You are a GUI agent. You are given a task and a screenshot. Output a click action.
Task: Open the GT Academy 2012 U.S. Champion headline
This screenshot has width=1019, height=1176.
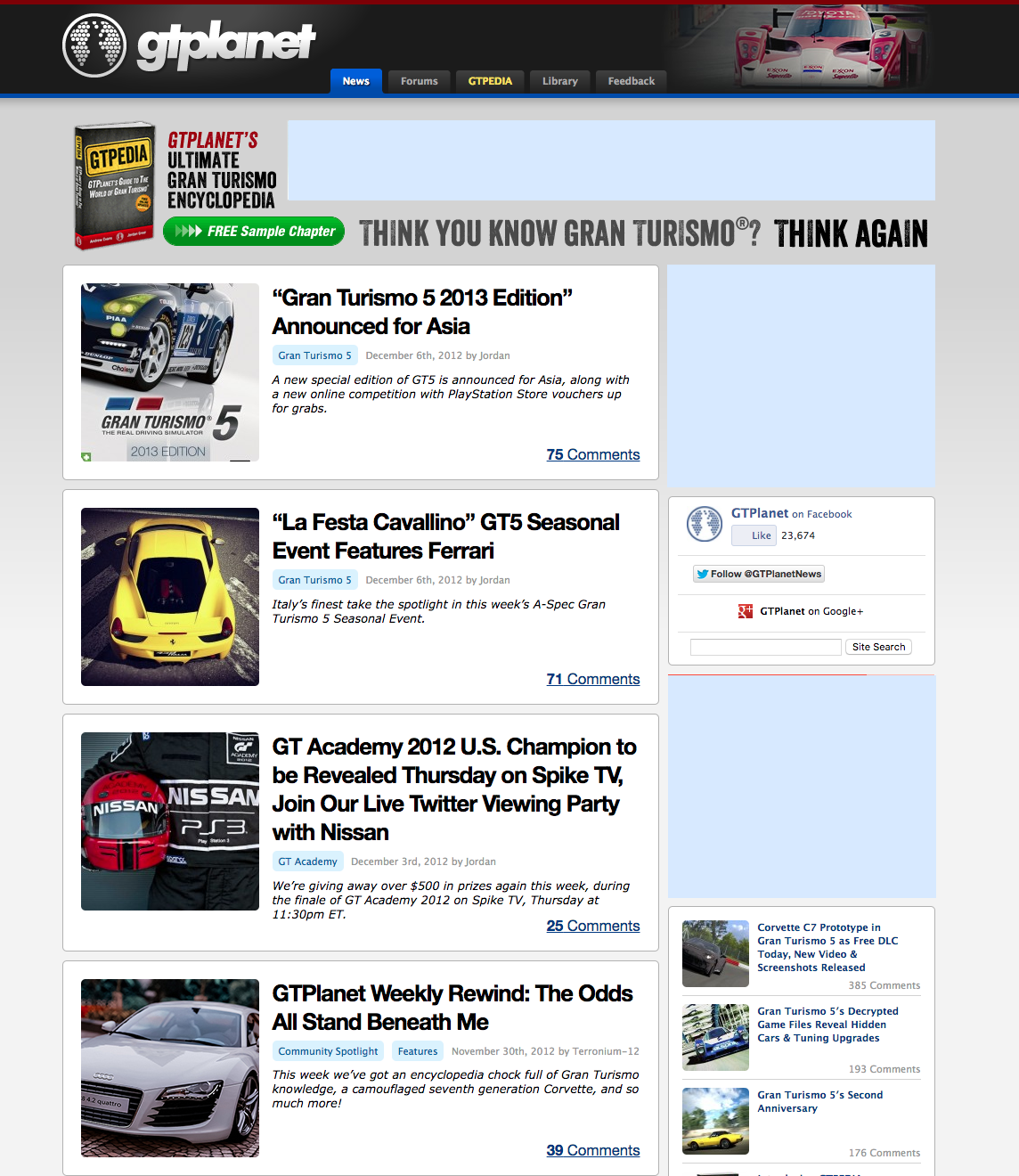(x=455, y=789)
